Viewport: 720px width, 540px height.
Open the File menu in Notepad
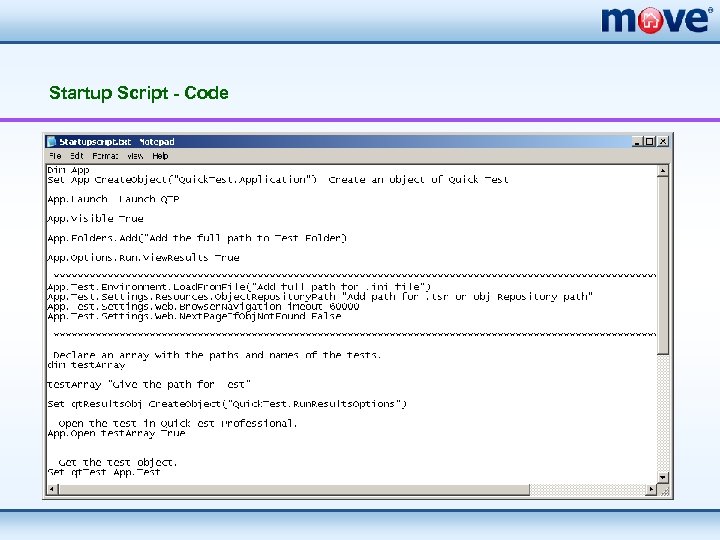55,156
